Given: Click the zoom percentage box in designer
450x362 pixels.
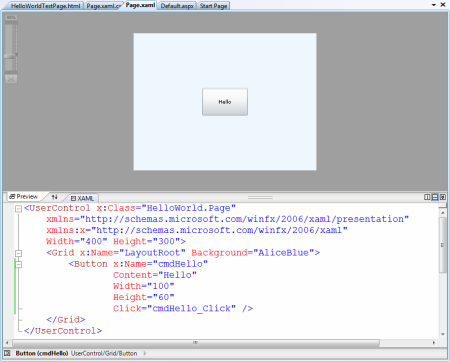Looking at the screenshot, I should [x=11, y=17].
